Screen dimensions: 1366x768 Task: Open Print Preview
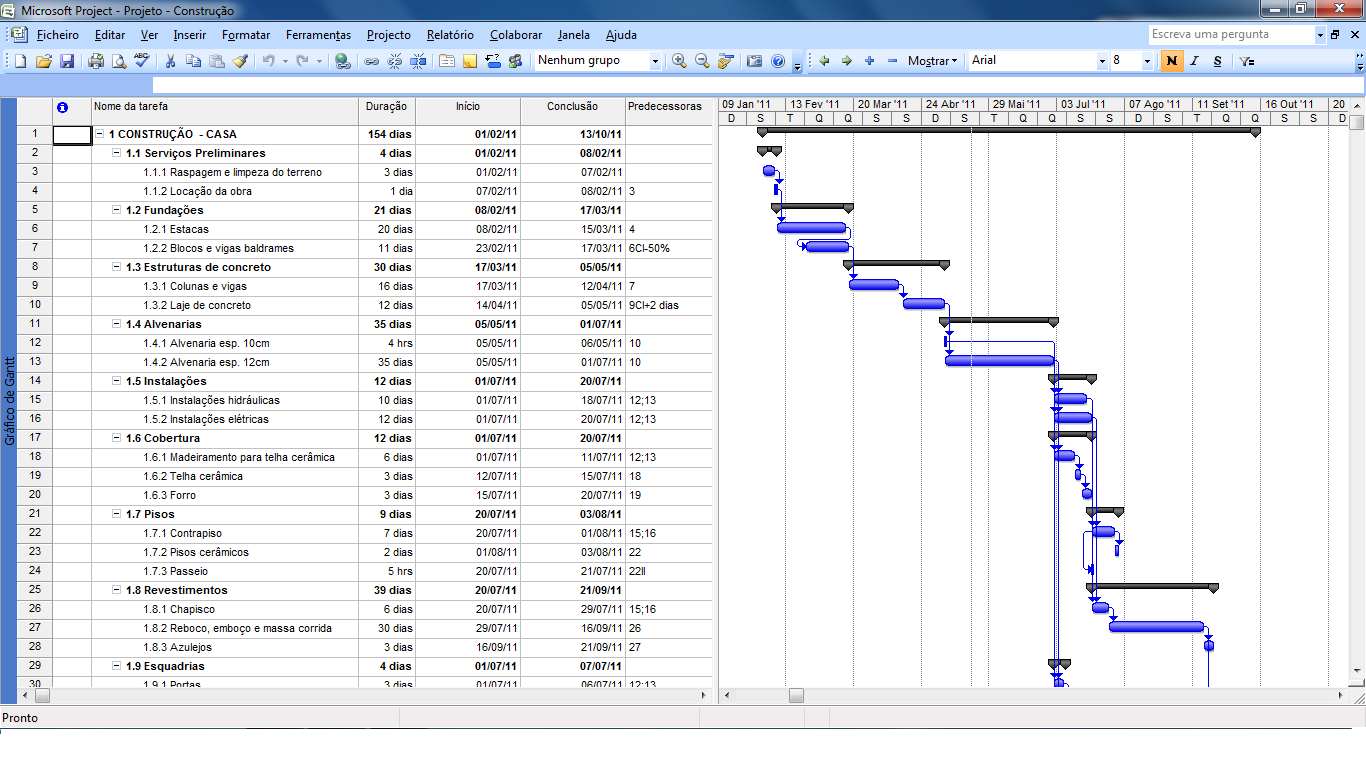click(119, 60)
